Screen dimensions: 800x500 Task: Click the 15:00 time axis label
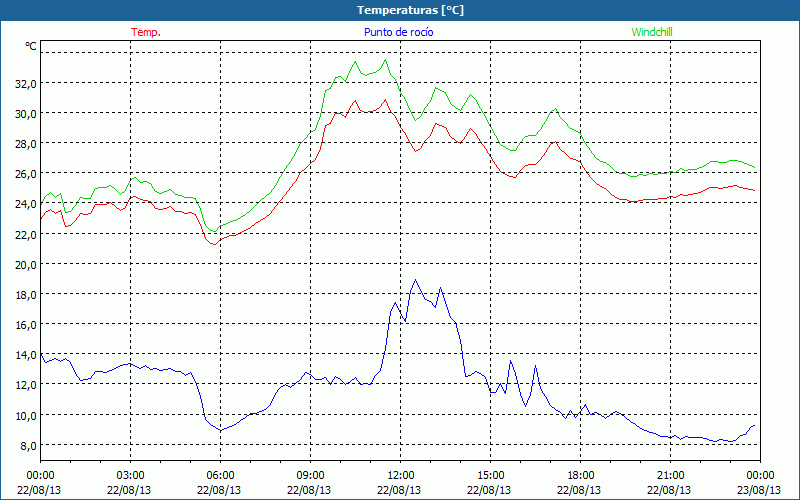(490, 475)
